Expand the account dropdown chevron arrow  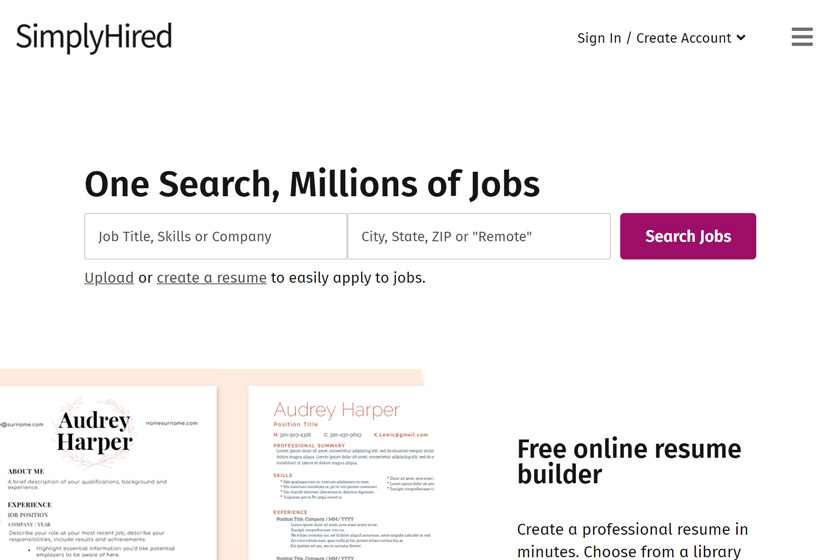pos(741,38)
